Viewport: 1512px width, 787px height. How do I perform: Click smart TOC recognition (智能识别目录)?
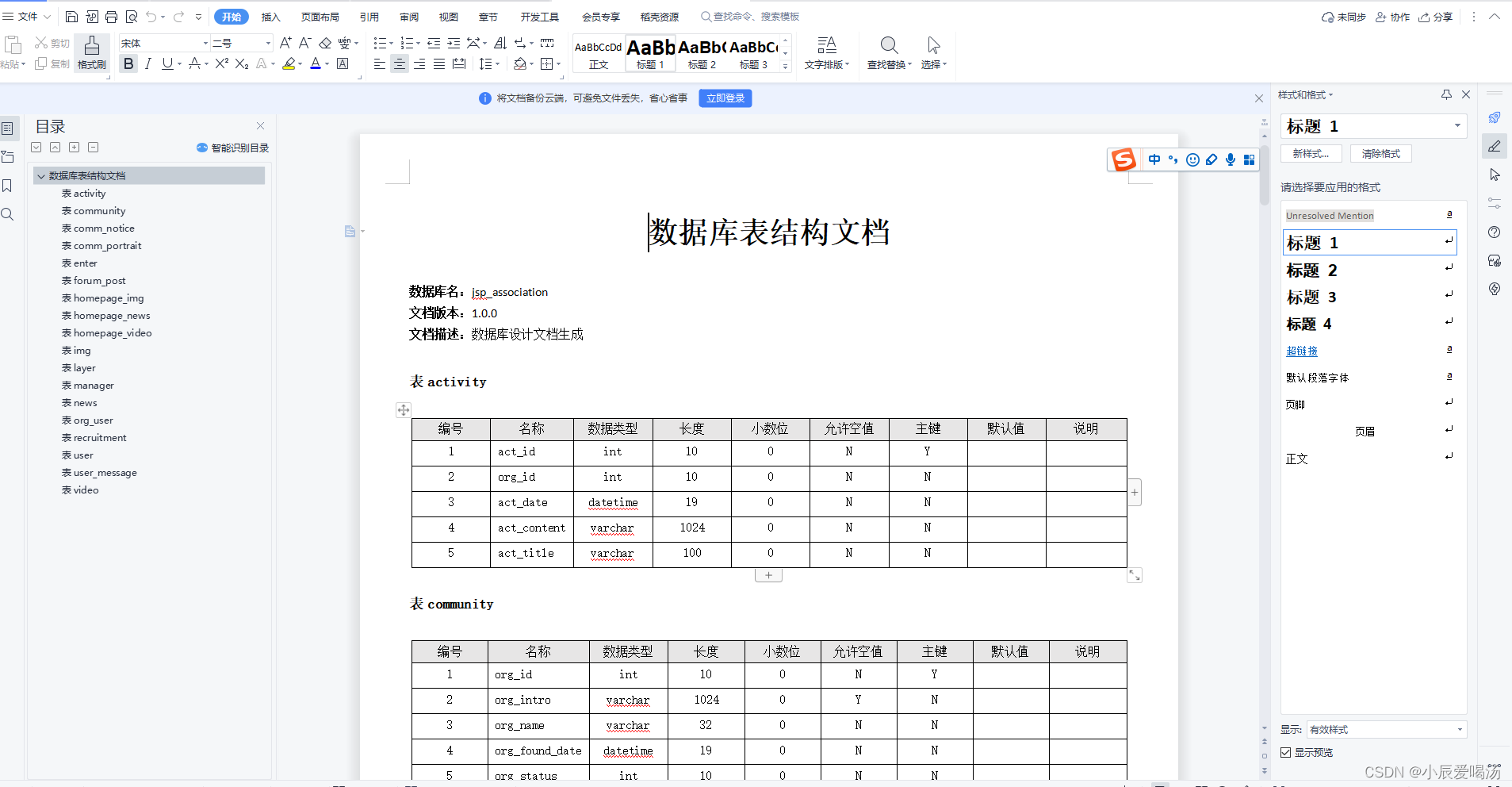click(x=233, y=148)
